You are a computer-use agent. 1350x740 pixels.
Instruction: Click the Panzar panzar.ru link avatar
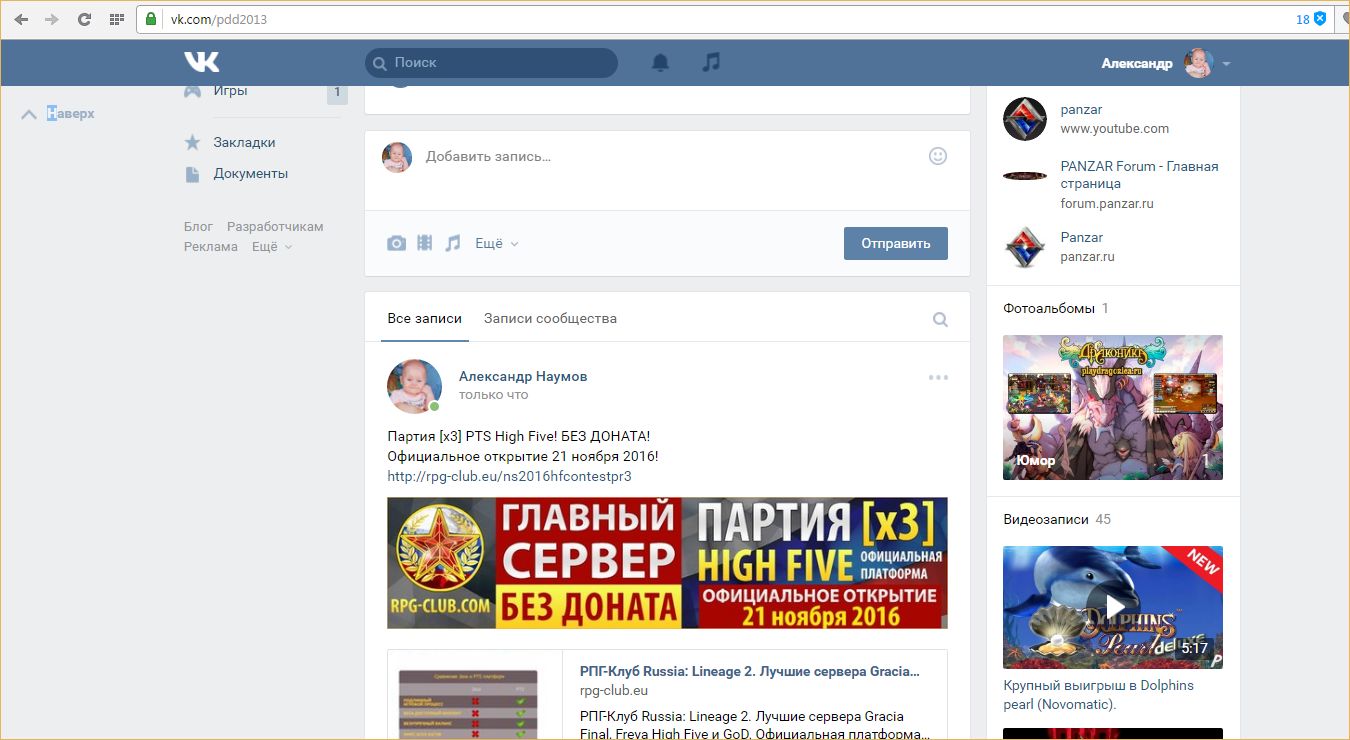point(1025,247)
